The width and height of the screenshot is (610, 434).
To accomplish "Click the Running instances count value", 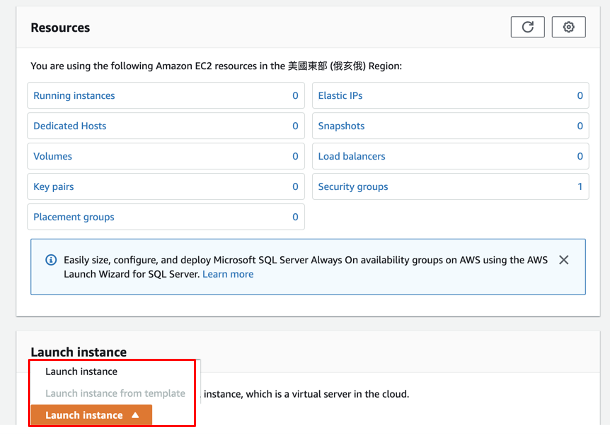I will tap(295, 96).
